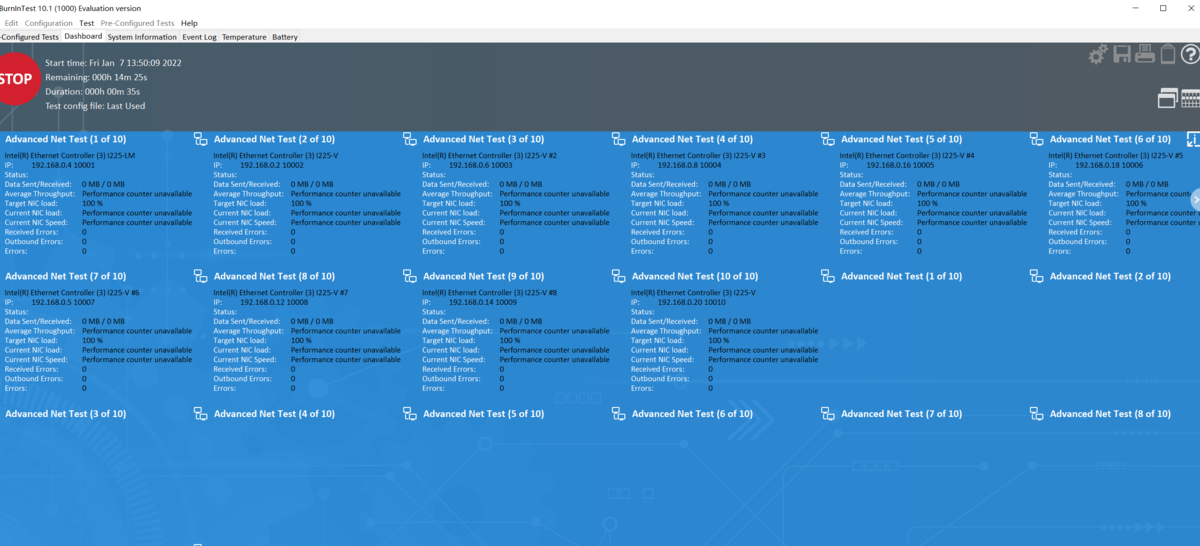Switch to the Battery tab
Image resolution: width=1200 pixels, height=546 pixels.
click(x=285, y=37)
